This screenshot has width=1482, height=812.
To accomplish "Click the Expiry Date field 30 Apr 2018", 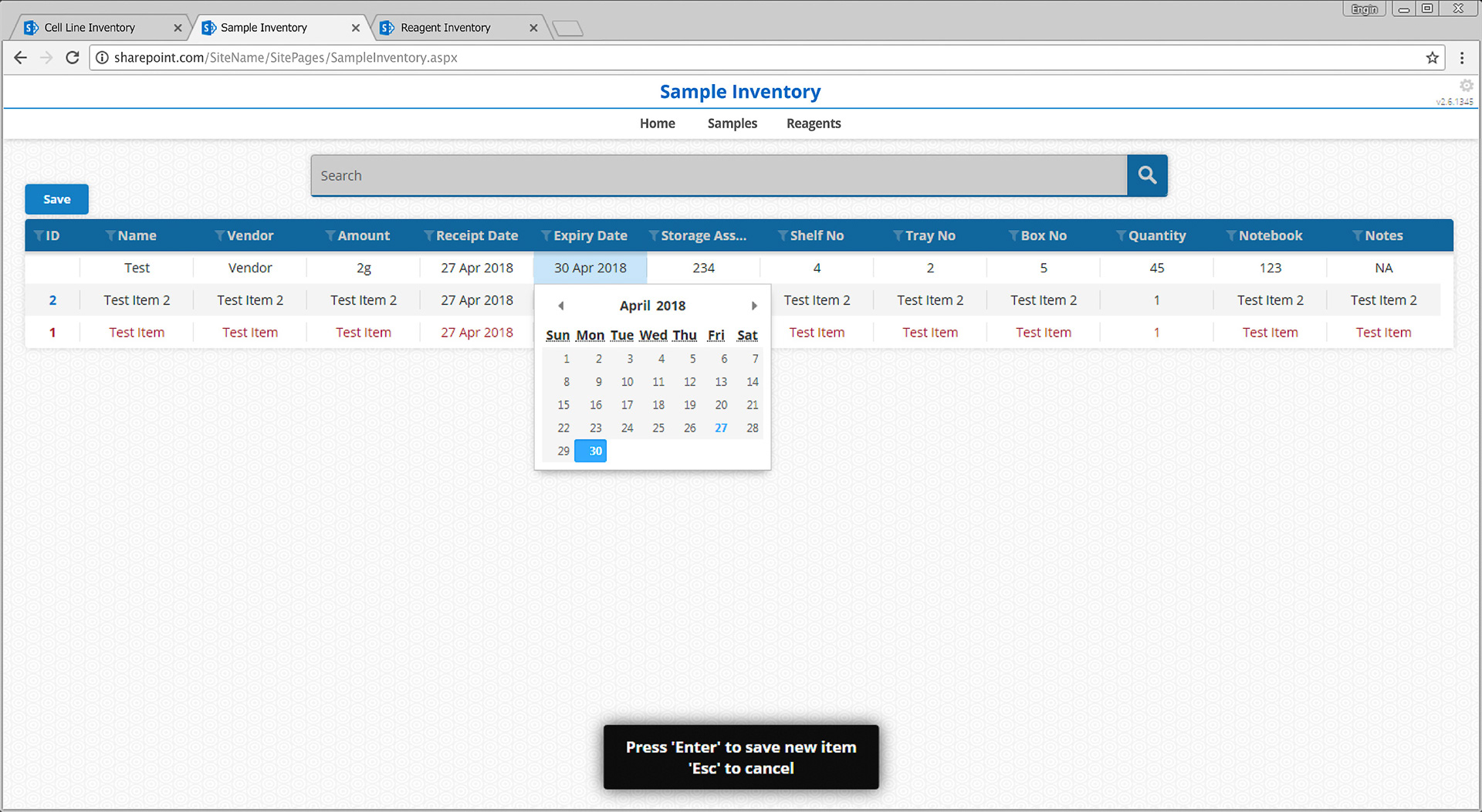I will [590, 268].
